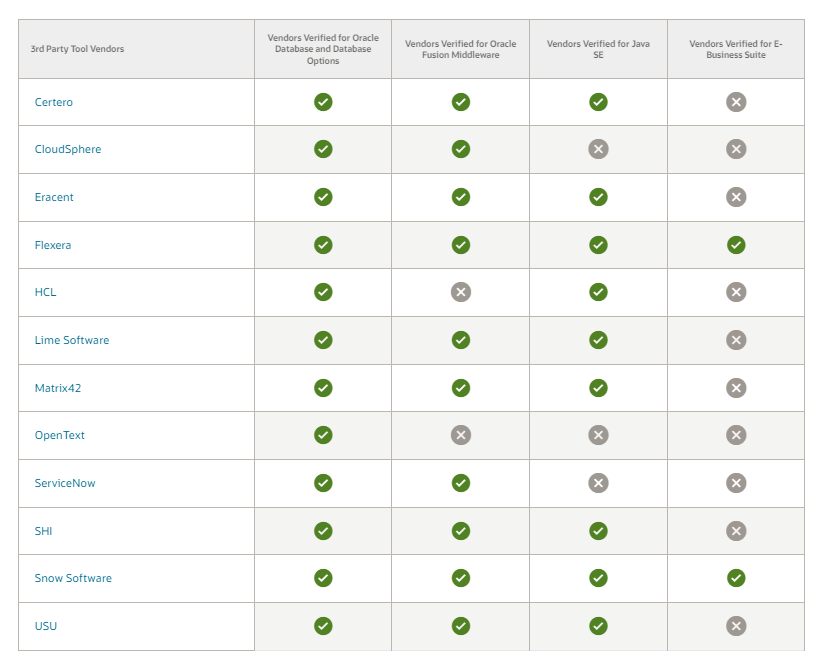The image size is (827, 668).
Task: Click the Matrix42 vendor link
Action: [x=58, y=388]
